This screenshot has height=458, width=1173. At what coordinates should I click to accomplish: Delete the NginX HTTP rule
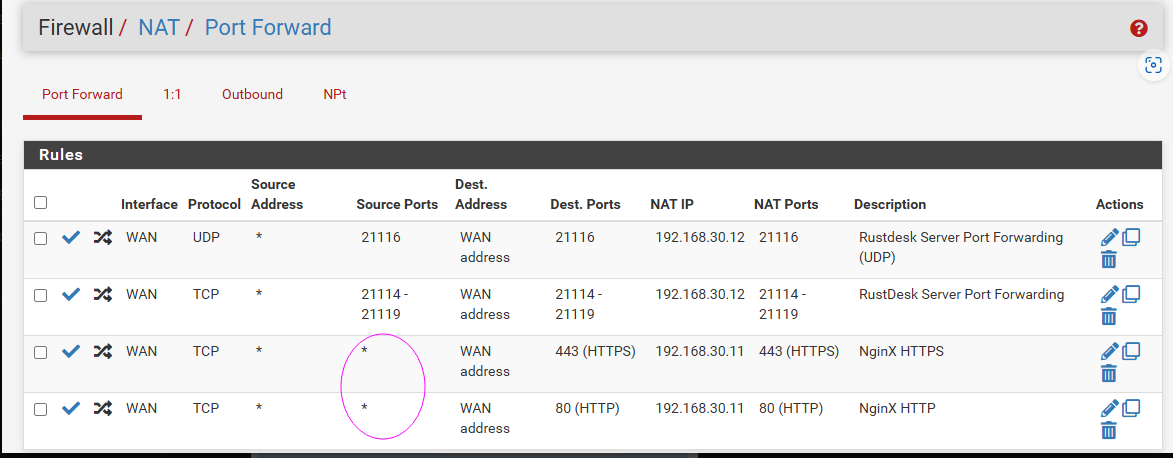coord(1109,430)
